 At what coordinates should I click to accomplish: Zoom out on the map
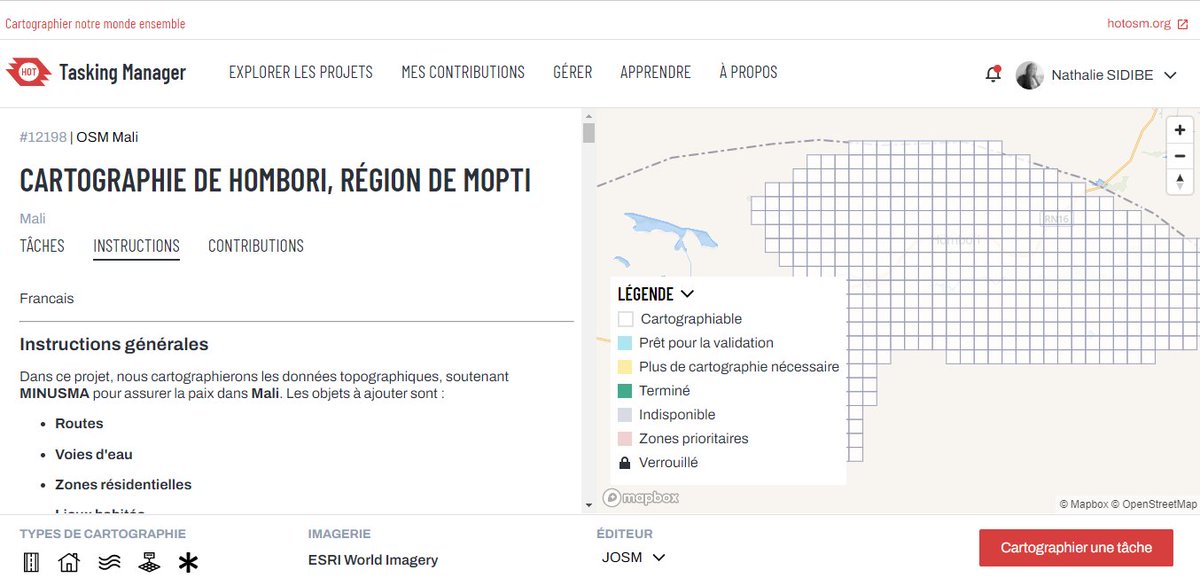(x=1180, y=156)
